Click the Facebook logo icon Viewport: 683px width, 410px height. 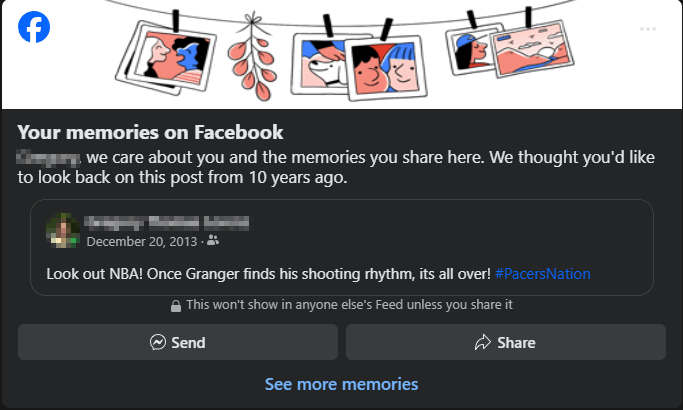(x=34, y=27)
